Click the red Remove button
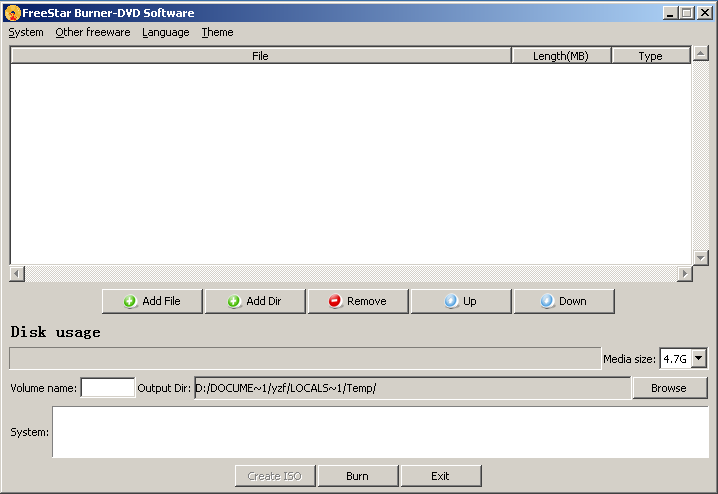 pyautogui.click(x=358, y=301)
